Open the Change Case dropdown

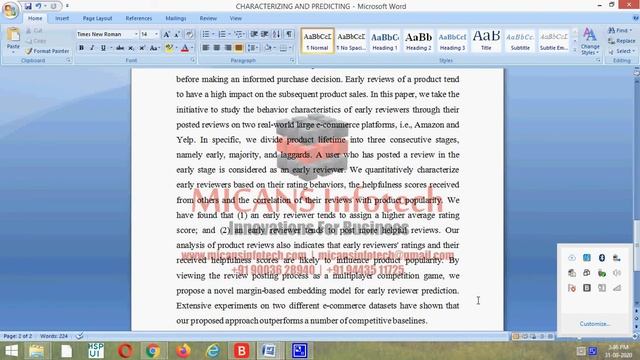(x=154, y=48)
